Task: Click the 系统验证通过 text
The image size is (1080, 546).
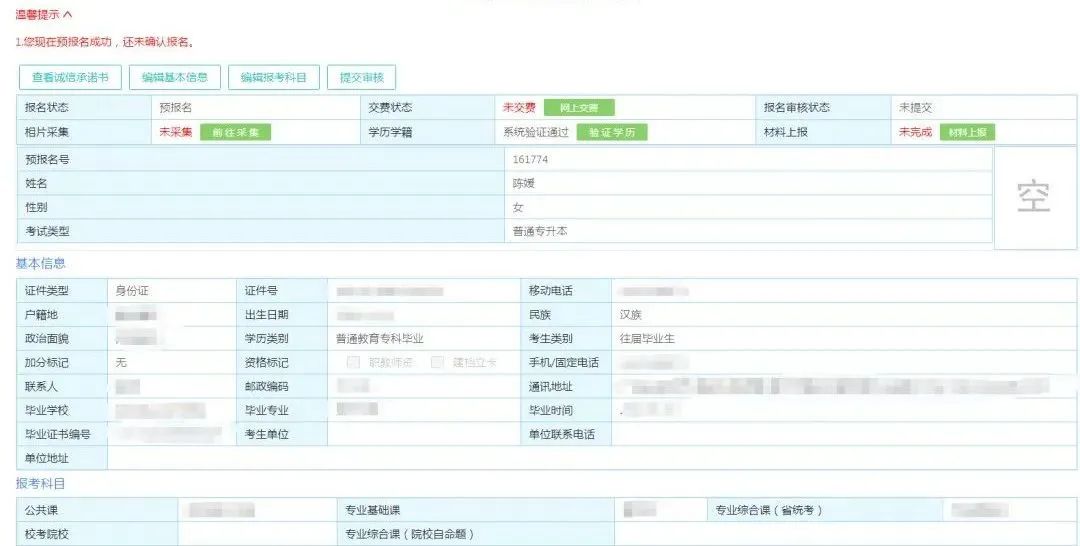Action: click(x=536, y=132)
